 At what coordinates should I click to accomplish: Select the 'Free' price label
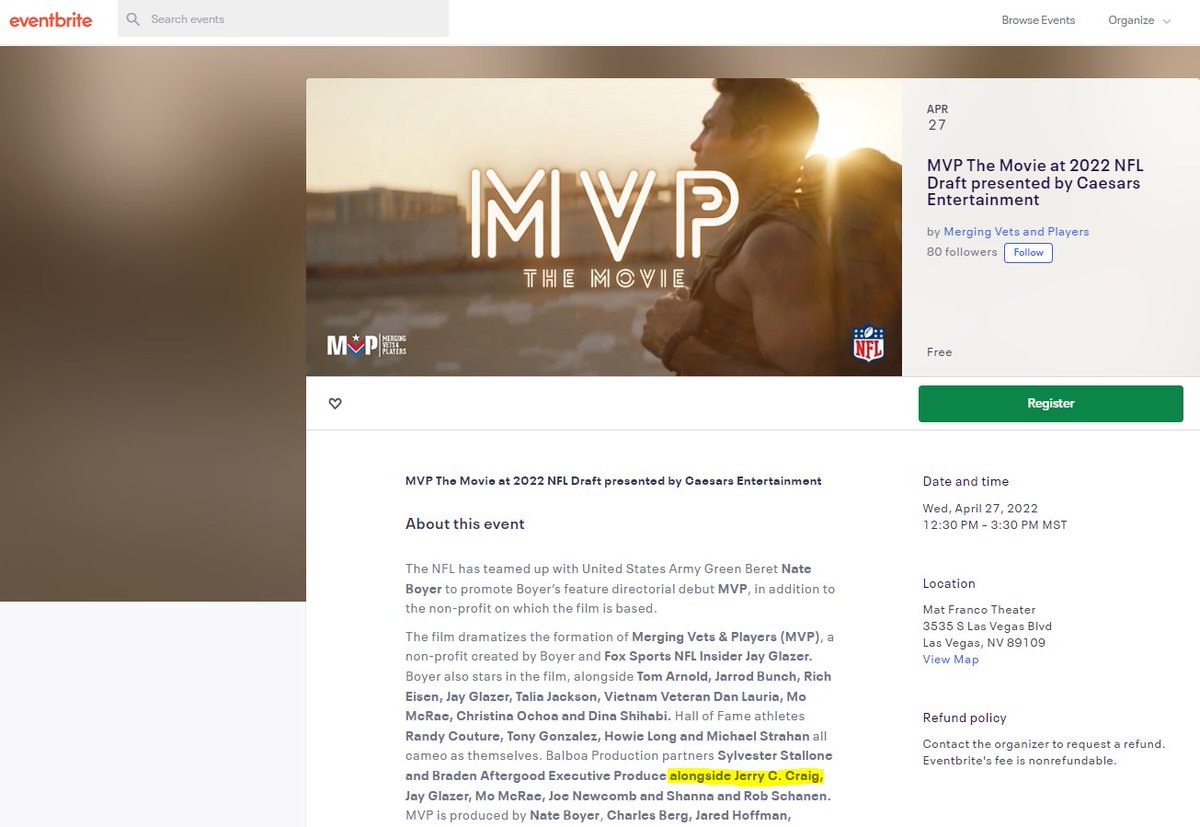[x=939, y=352]
